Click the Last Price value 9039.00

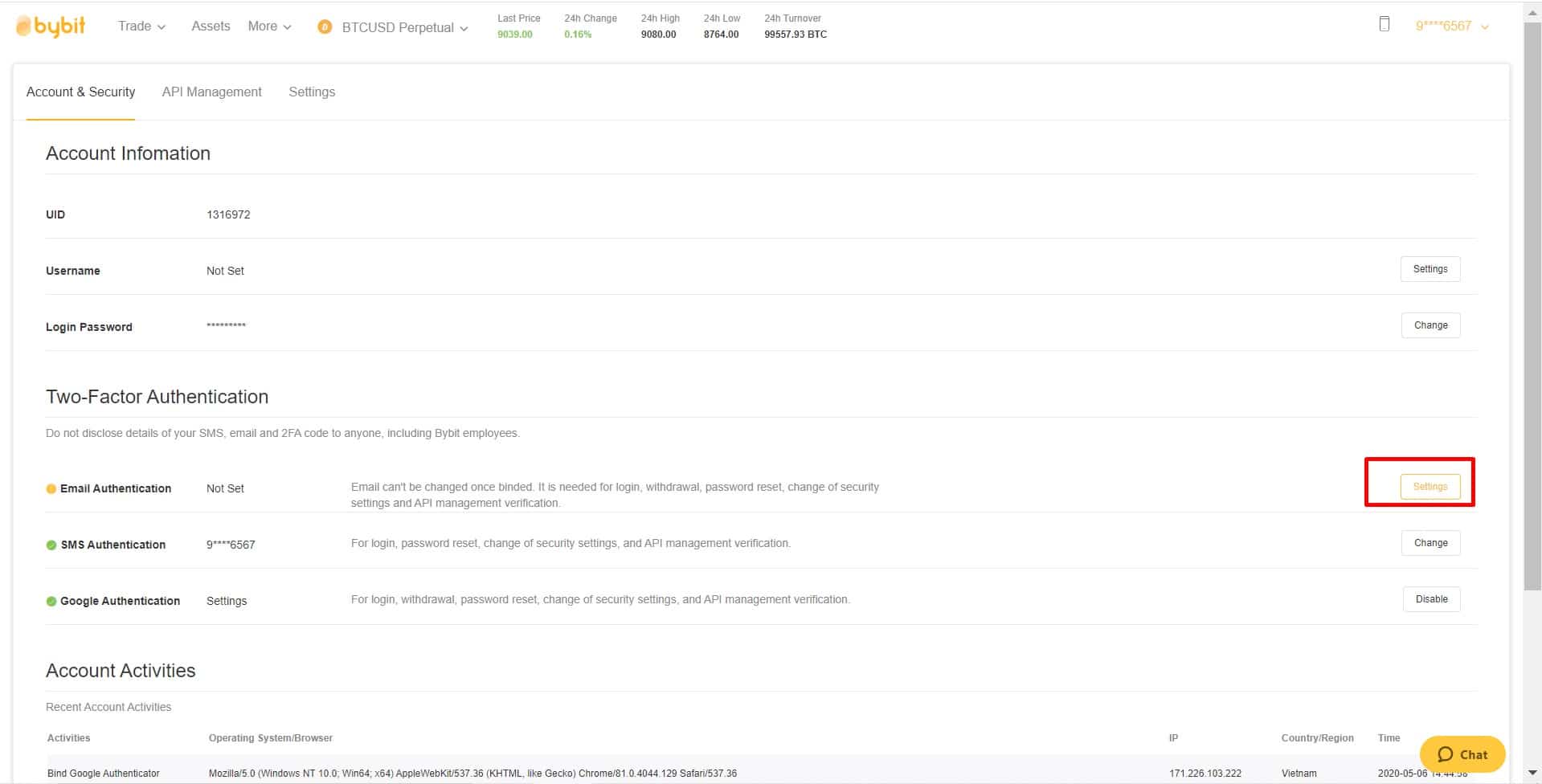tap(515, 35)
